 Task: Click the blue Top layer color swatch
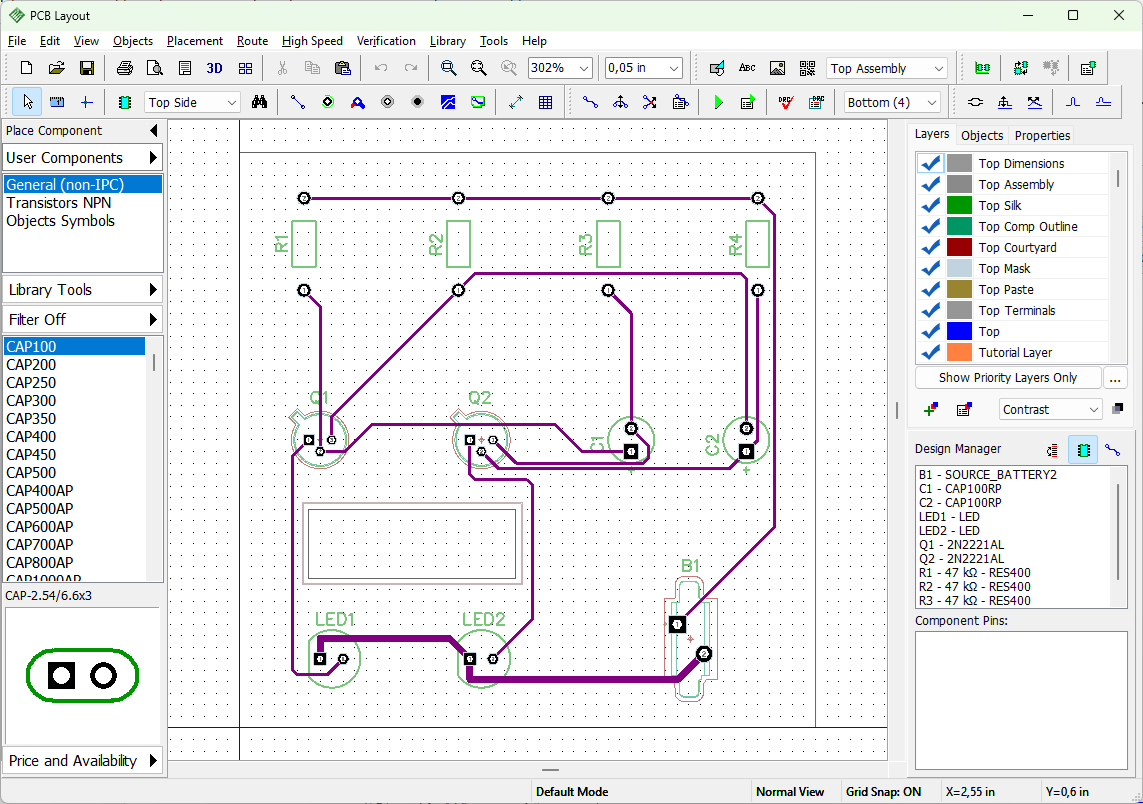coord(959,332)
